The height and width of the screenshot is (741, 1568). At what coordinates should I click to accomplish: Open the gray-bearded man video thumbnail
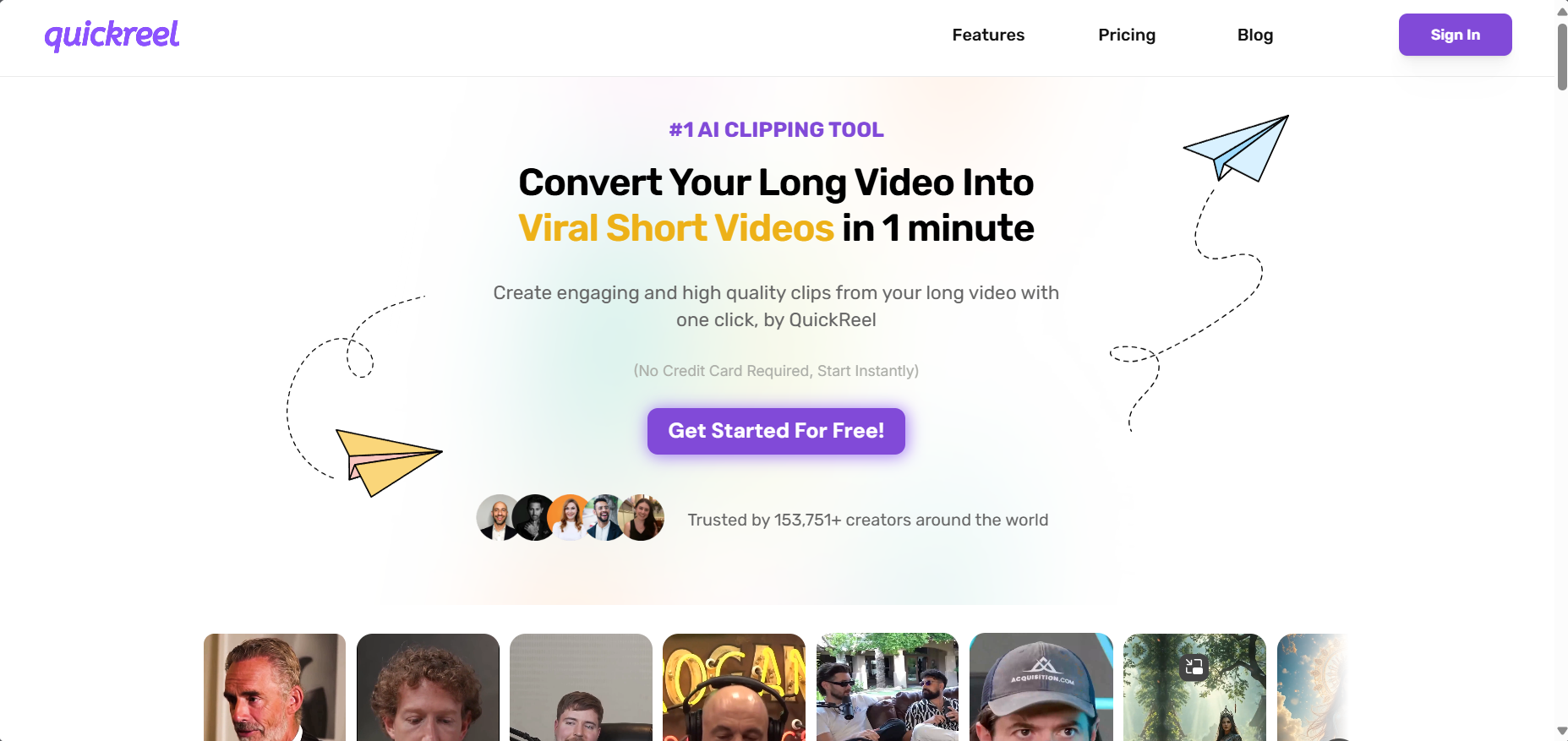point(275,687)
